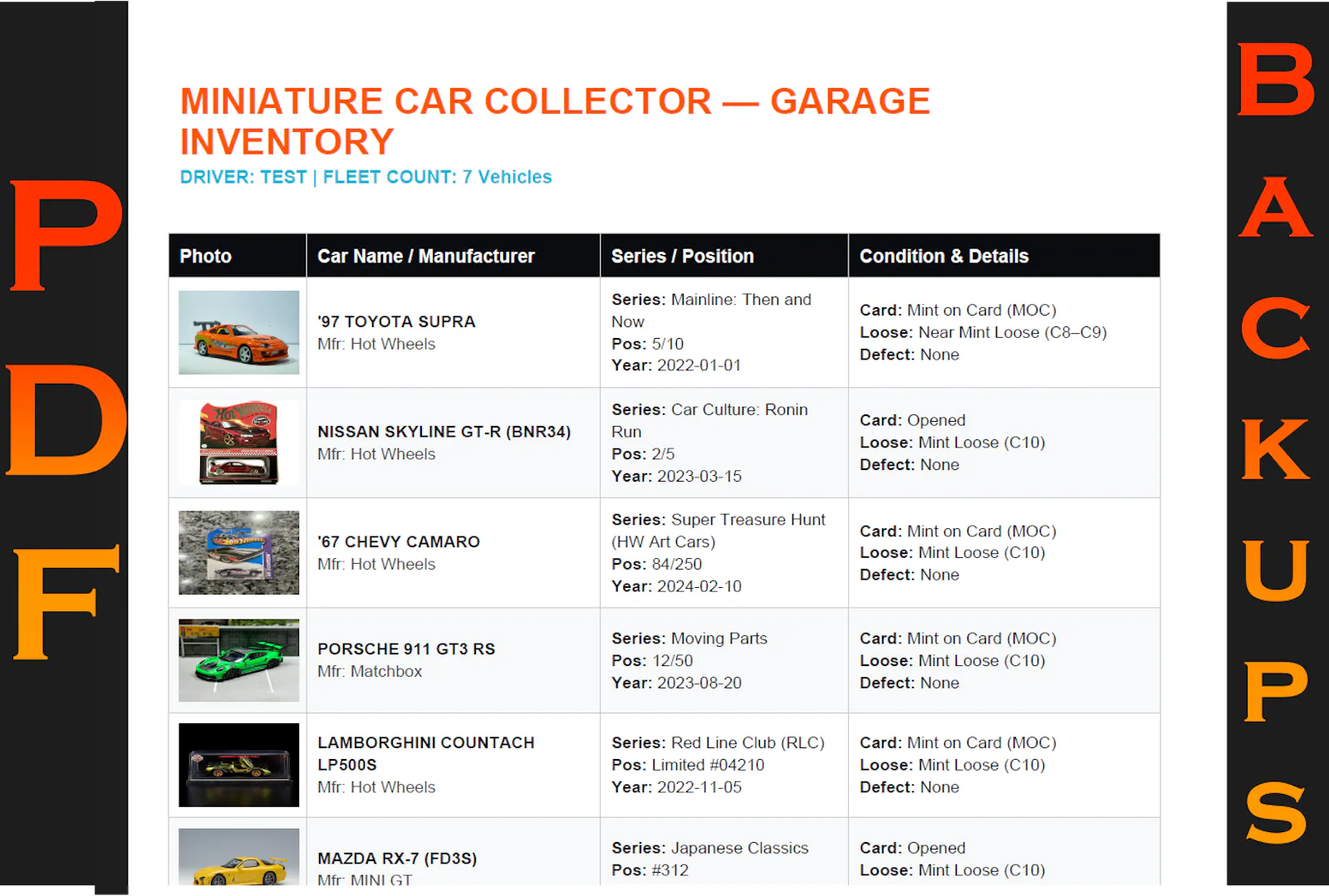
Task: Click the '97 Toyota Supra photo thumbnail
Action: click(238, 332)
